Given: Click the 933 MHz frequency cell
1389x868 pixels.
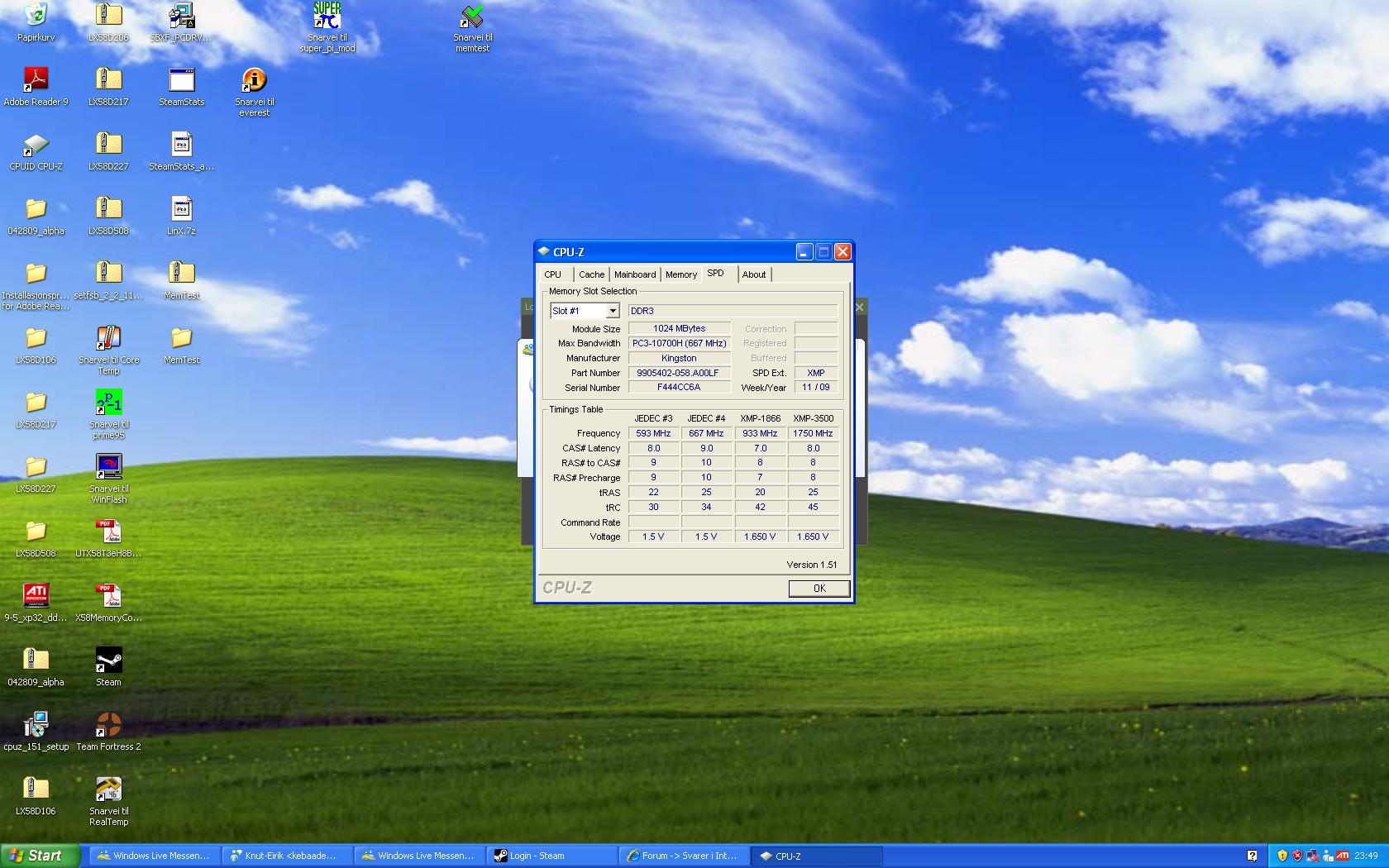Looking at the screenshot, I should [760, 433].
